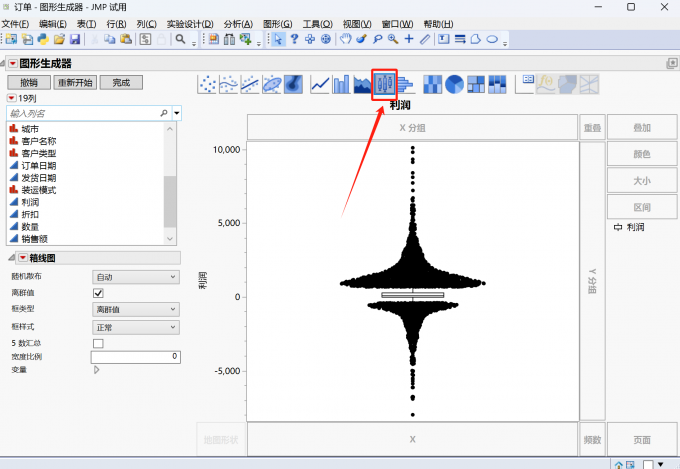This screenshot has height=469, width=680.
Task: Click the 颜色 drop zone
Action: coord(642,154)
